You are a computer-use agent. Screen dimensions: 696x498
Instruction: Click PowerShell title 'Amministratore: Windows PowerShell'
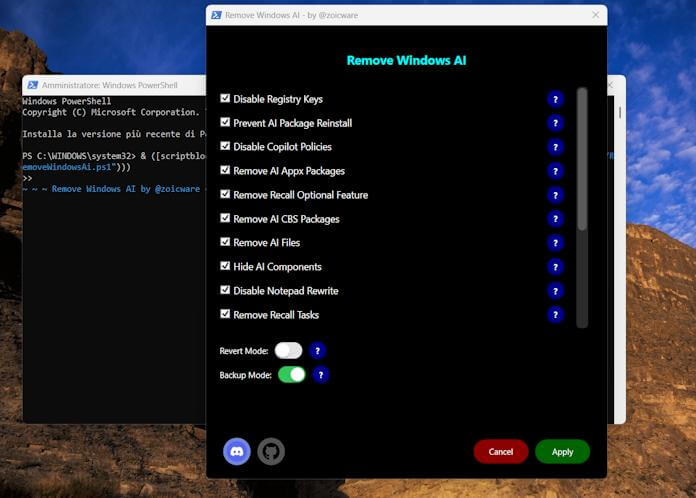click(110, 85)
